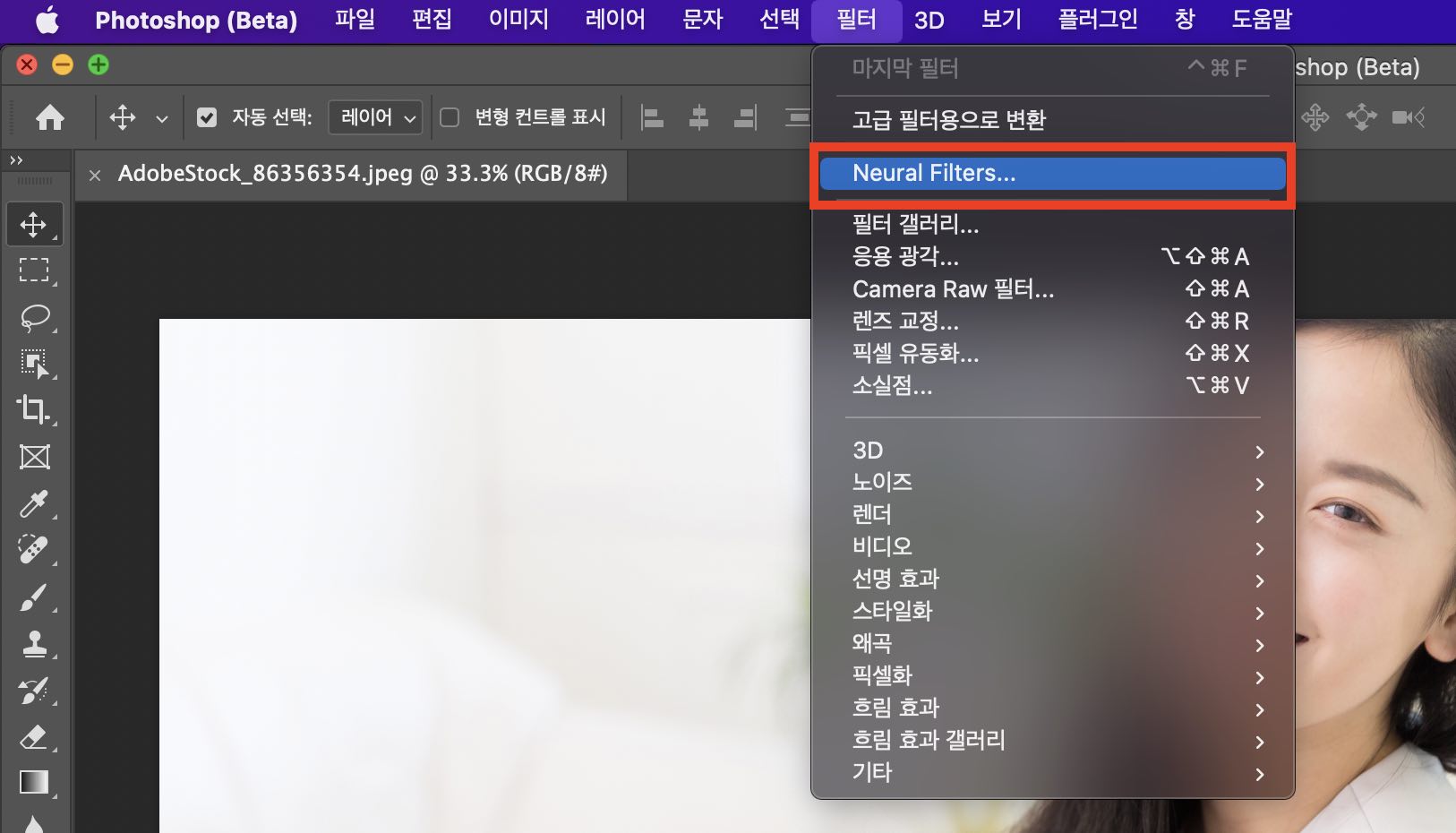This screenshot has height=833, width=1456.
Task: Click the Move tool icon in options bar
Action: [123, 117]
